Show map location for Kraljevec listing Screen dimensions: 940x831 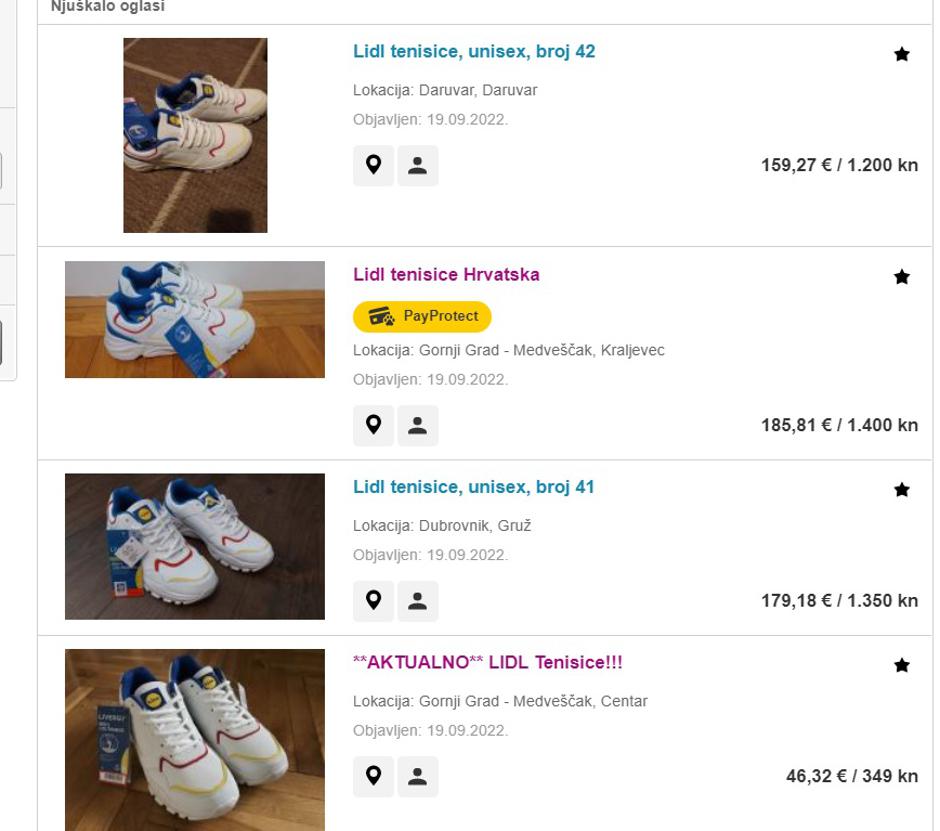click(x=374, y=426)
